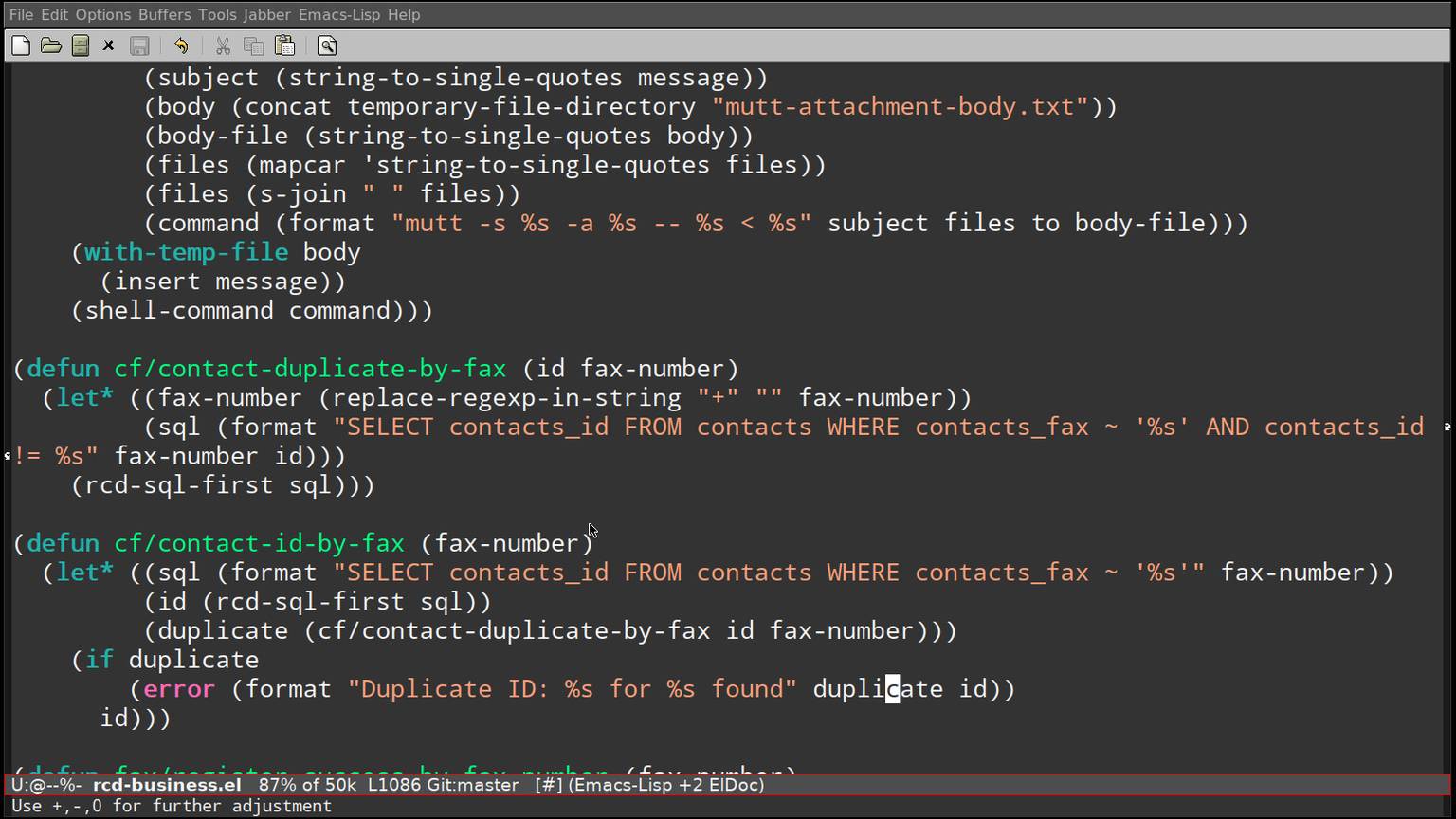Open the Help menu
Screen dimensions: 1456x819
[x=404, y=15]
